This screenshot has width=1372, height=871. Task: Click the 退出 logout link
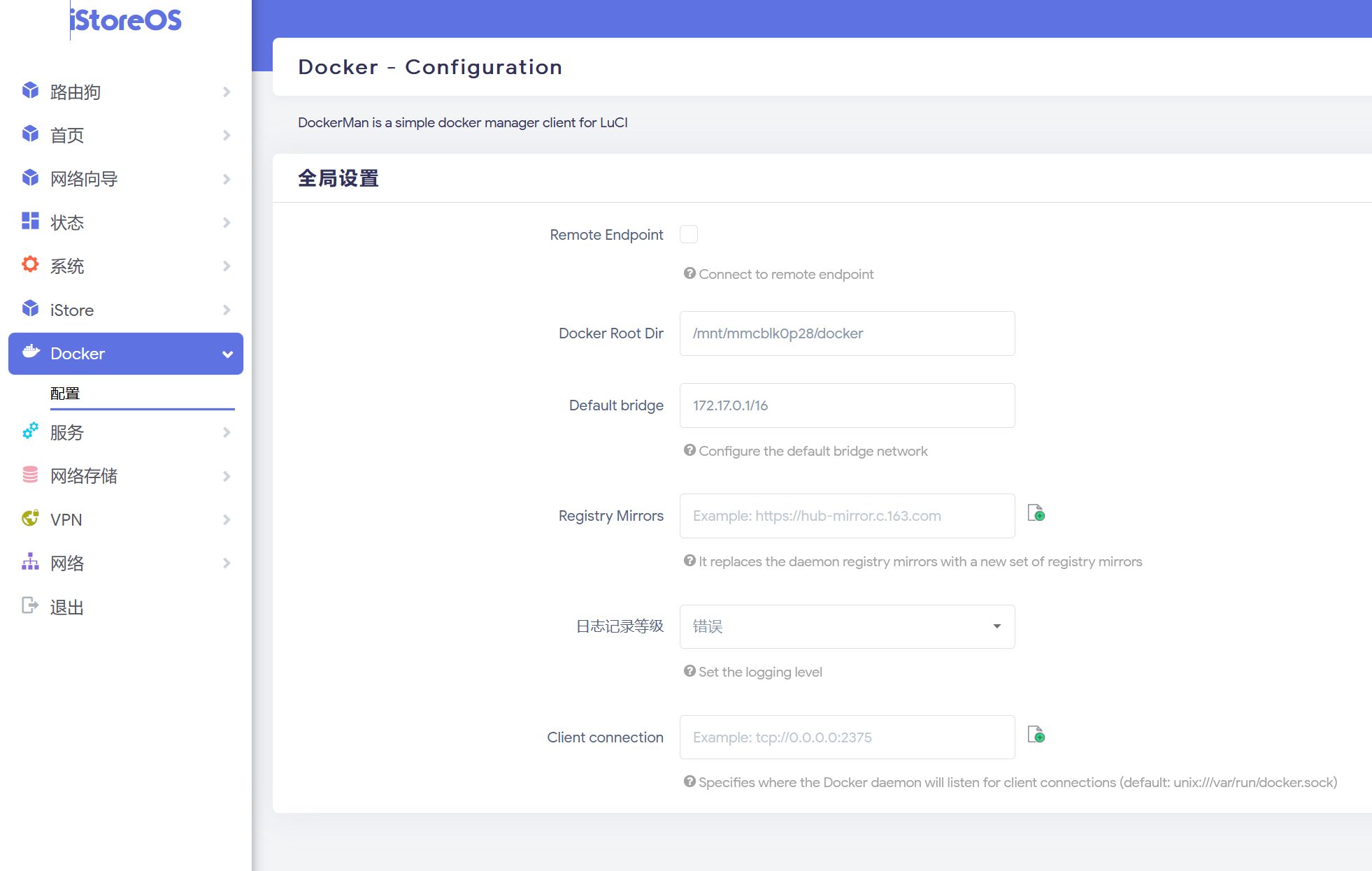pyautogui.click(x=126, y=607)
